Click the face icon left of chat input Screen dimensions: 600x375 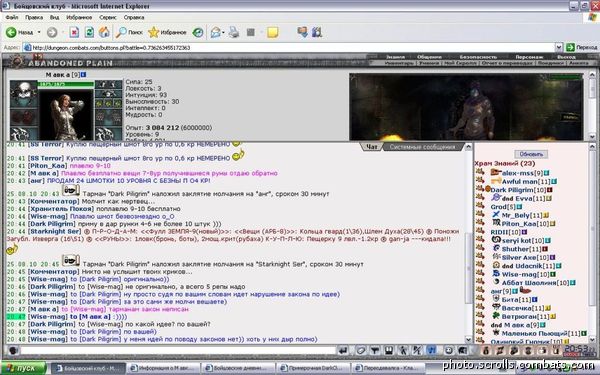coord(13,350)
